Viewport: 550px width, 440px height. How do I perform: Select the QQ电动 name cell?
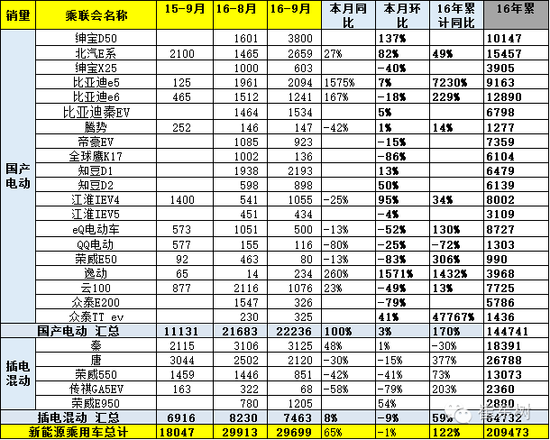click(96, 244)
